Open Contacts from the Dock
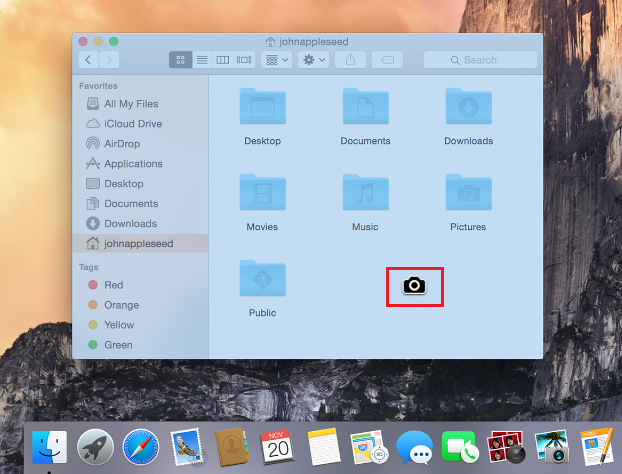This screenshot has height=474, width=622. 232,447
